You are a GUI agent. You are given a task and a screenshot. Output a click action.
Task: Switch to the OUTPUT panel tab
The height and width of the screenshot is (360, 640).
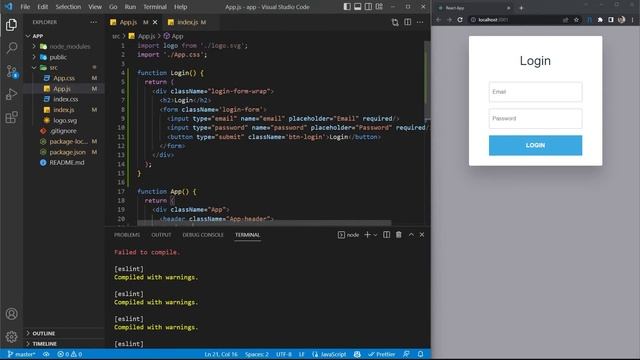click(161, 235)
